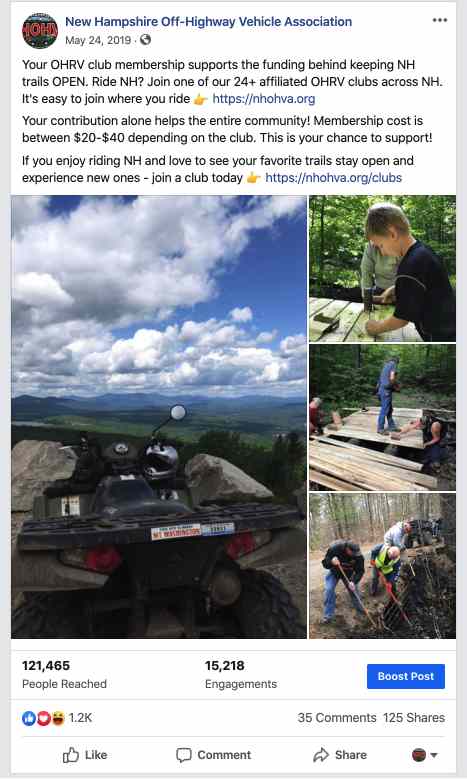Click the May 24, 2019 timestamp

tap(98, 40)
